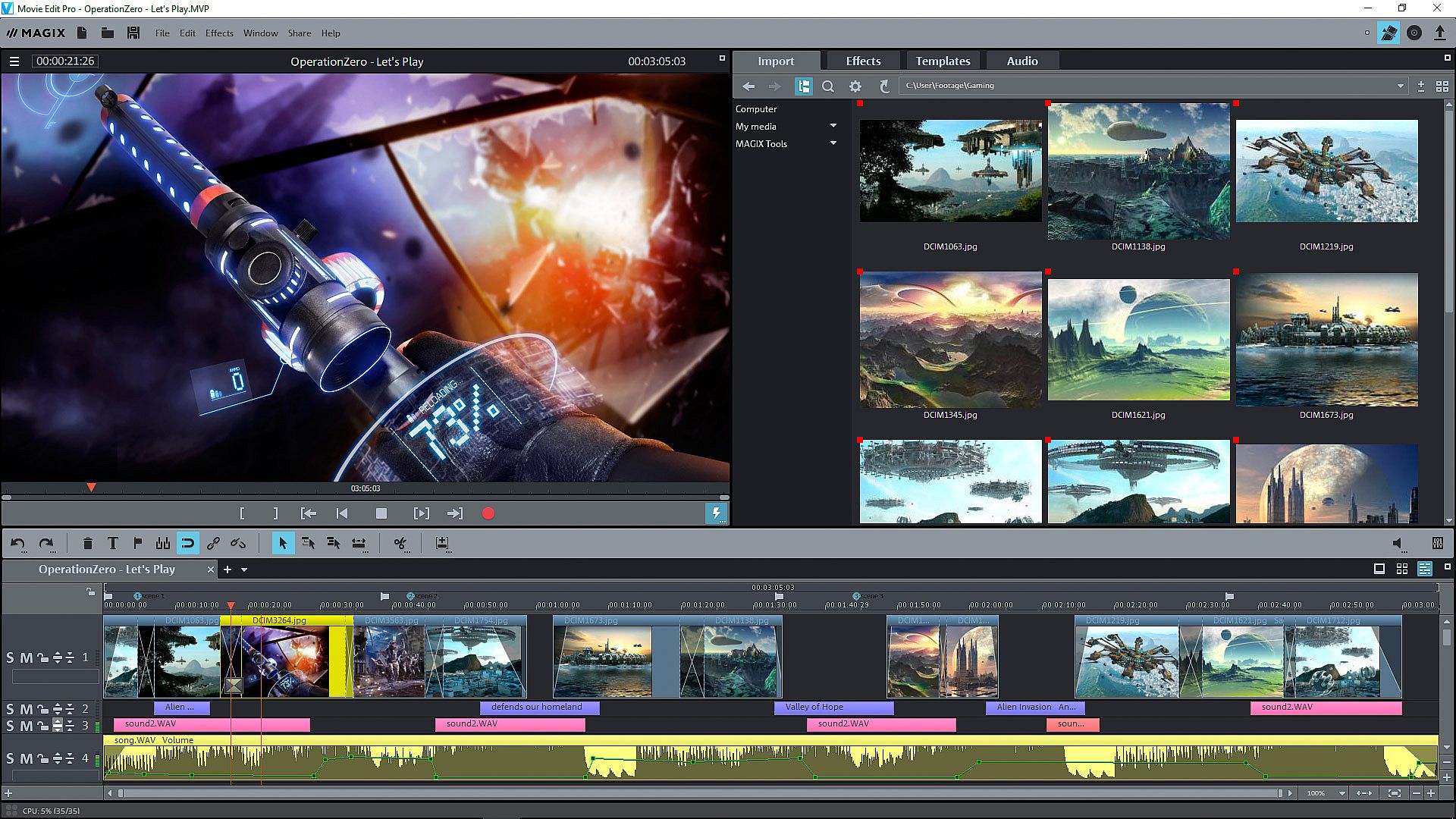
Task: Open the file path dropdown for Gaming folder
Action: (1400, 86)
